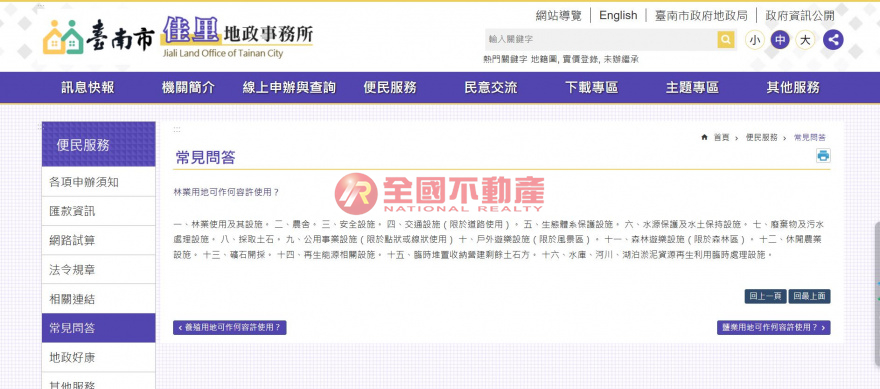880x389 pixels.
Task: Open 主題專區 navigation menu
Action: click(x=693, y=88)
